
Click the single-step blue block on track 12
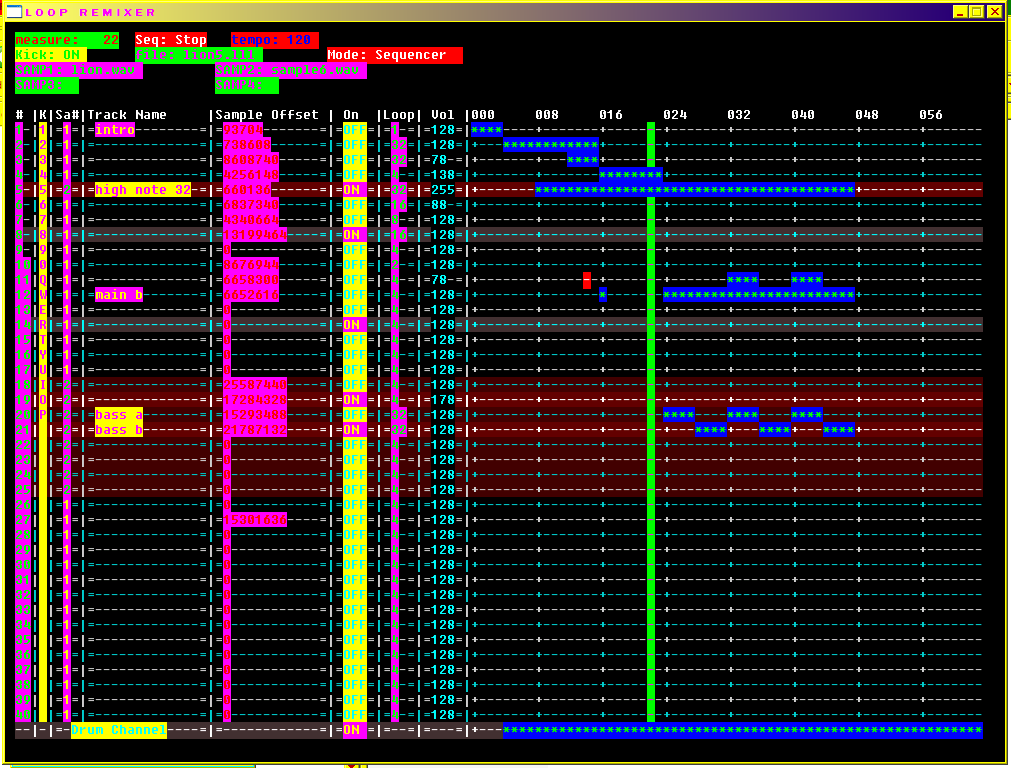point(603,295)
